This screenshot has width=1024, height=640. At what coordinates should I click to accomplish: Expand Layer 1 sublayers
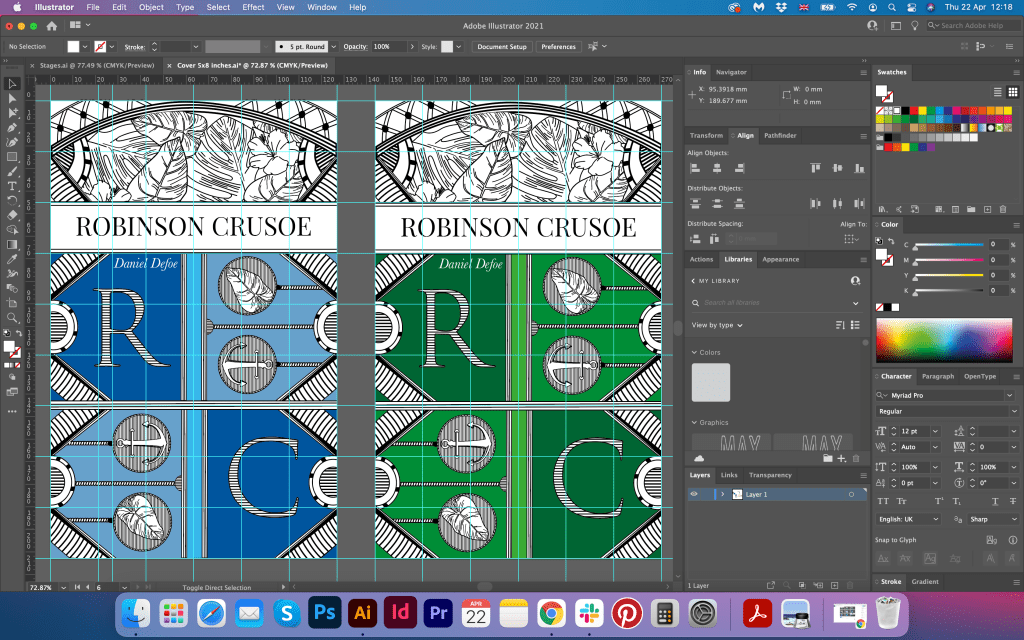click(x=721, y=494)
